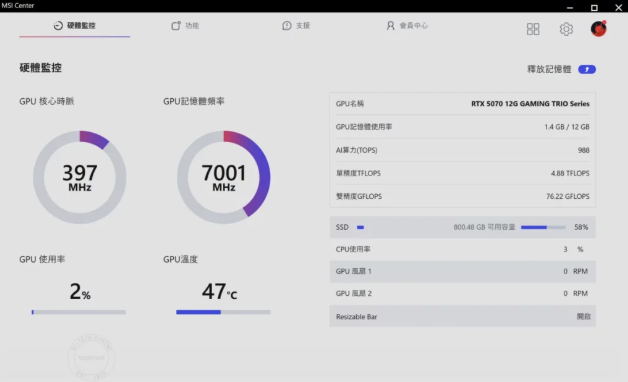Open settings via the gear icon

pyautogui.click(x=566, y=29)
